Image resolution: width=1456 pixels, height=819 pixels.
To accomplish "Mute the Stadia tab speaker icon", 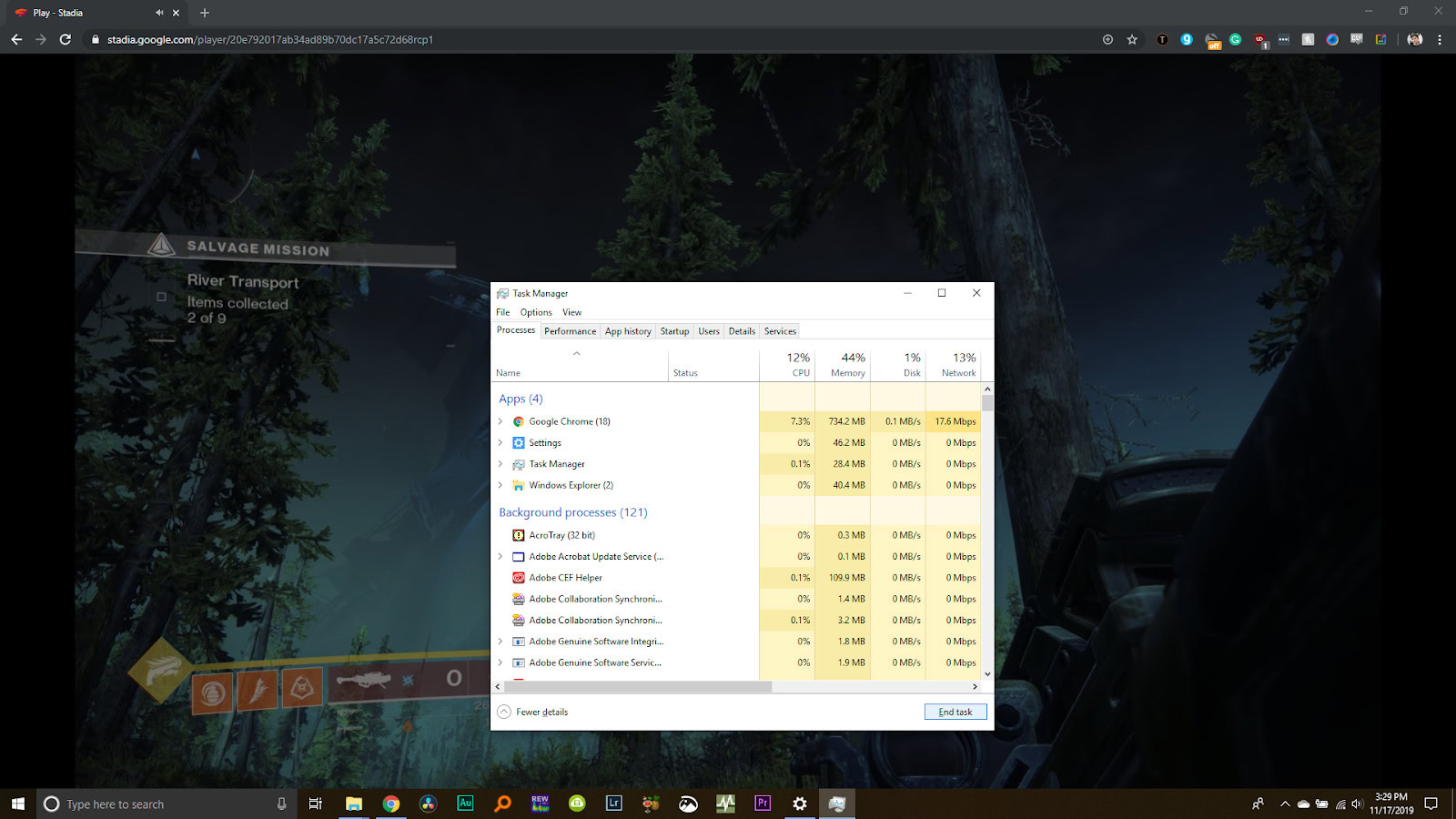I will (x=159, y=13).
